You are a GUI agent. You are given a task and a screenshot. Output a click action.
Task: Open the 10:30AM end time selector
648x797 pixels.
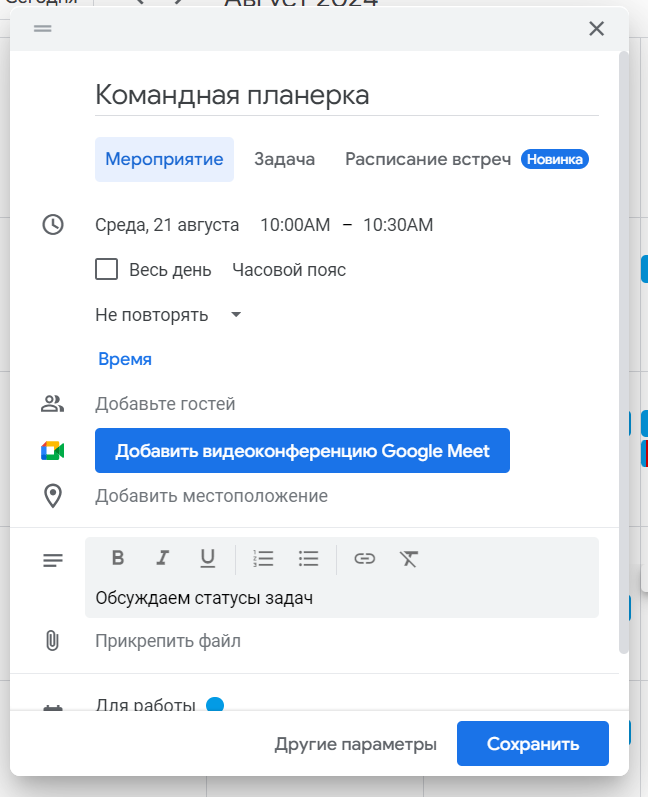(x=398, y=225)
